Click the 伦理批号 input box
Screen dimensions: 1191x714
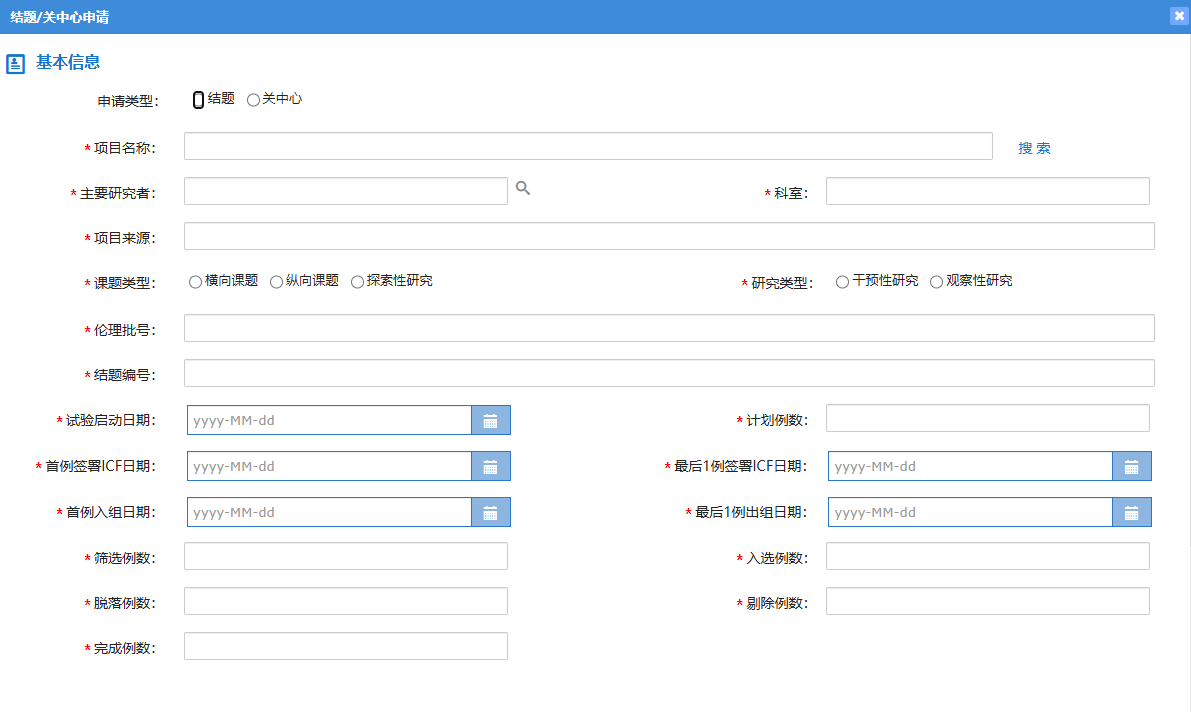point(669,328)
